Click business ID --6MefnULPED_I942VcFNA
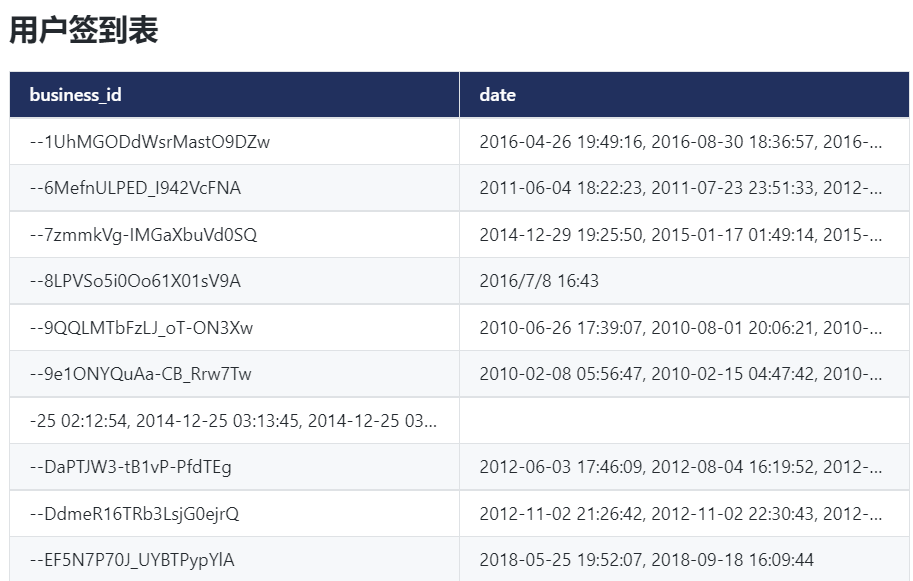Screen dimensions: 913x581 (135, 188)
